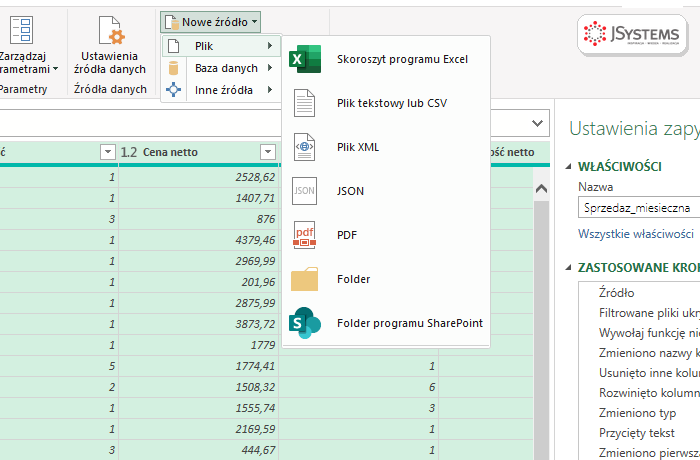Screen dimensions: 700x460
Task: Click cell with value 444,67
Action: [199, 450]
